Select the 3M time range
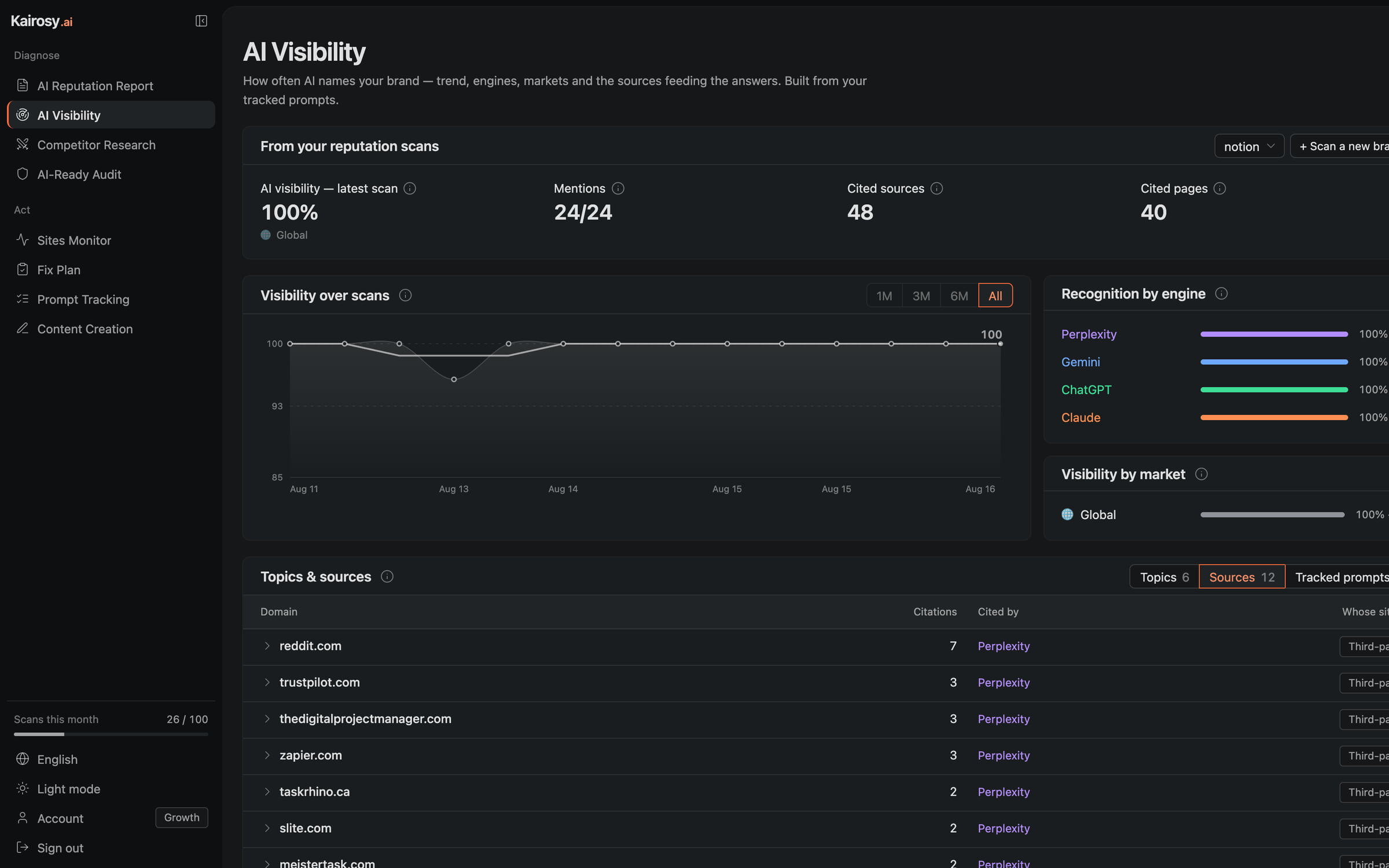Image resolution: width=1389 pixels, height=868 pixels. 921,296
